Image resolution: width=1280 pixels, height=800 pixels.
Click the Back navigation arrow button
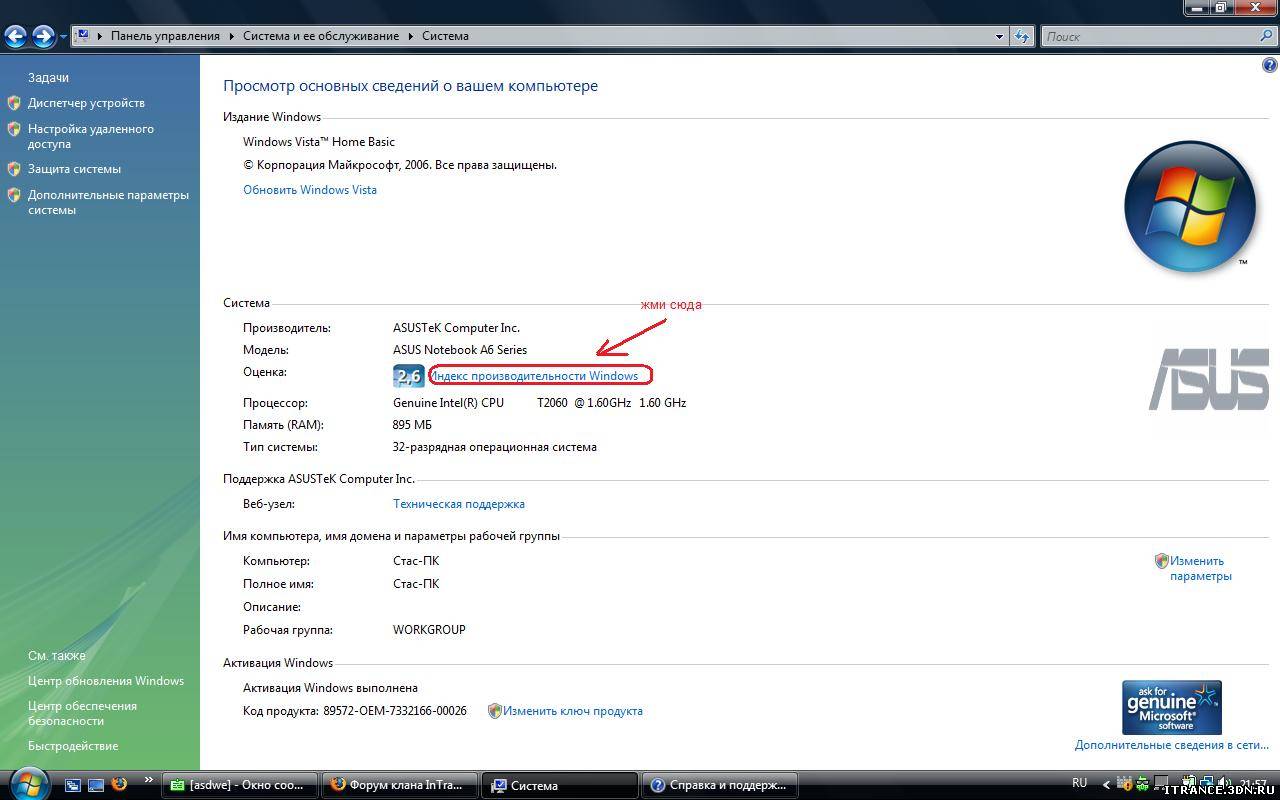pyautogui.click(x=15, y=37)
